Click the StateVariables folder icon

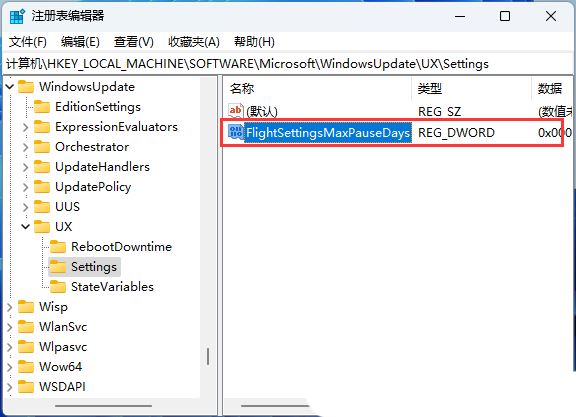[58, 287]
